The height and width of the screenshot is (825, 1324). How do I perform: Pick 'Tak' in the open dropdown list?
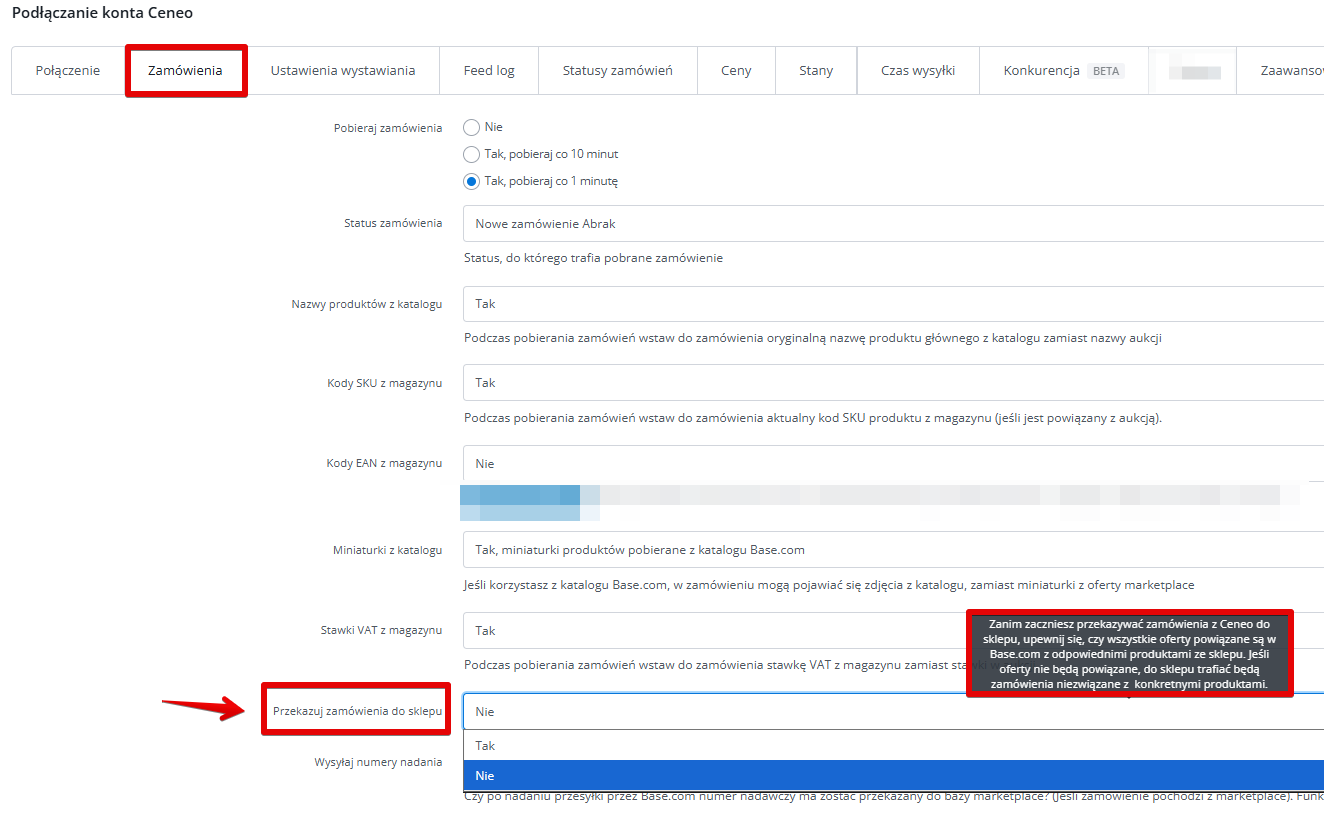[892, 746]
